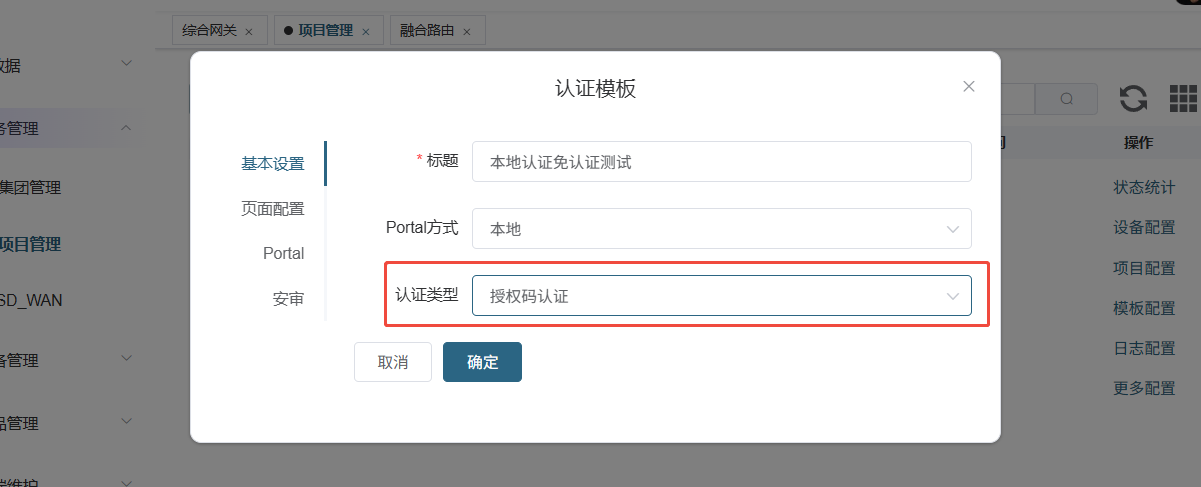Click the refresh icon in toolbar
The width and height of the screenshot is (1201, 487).
[x=1133, y=98]
